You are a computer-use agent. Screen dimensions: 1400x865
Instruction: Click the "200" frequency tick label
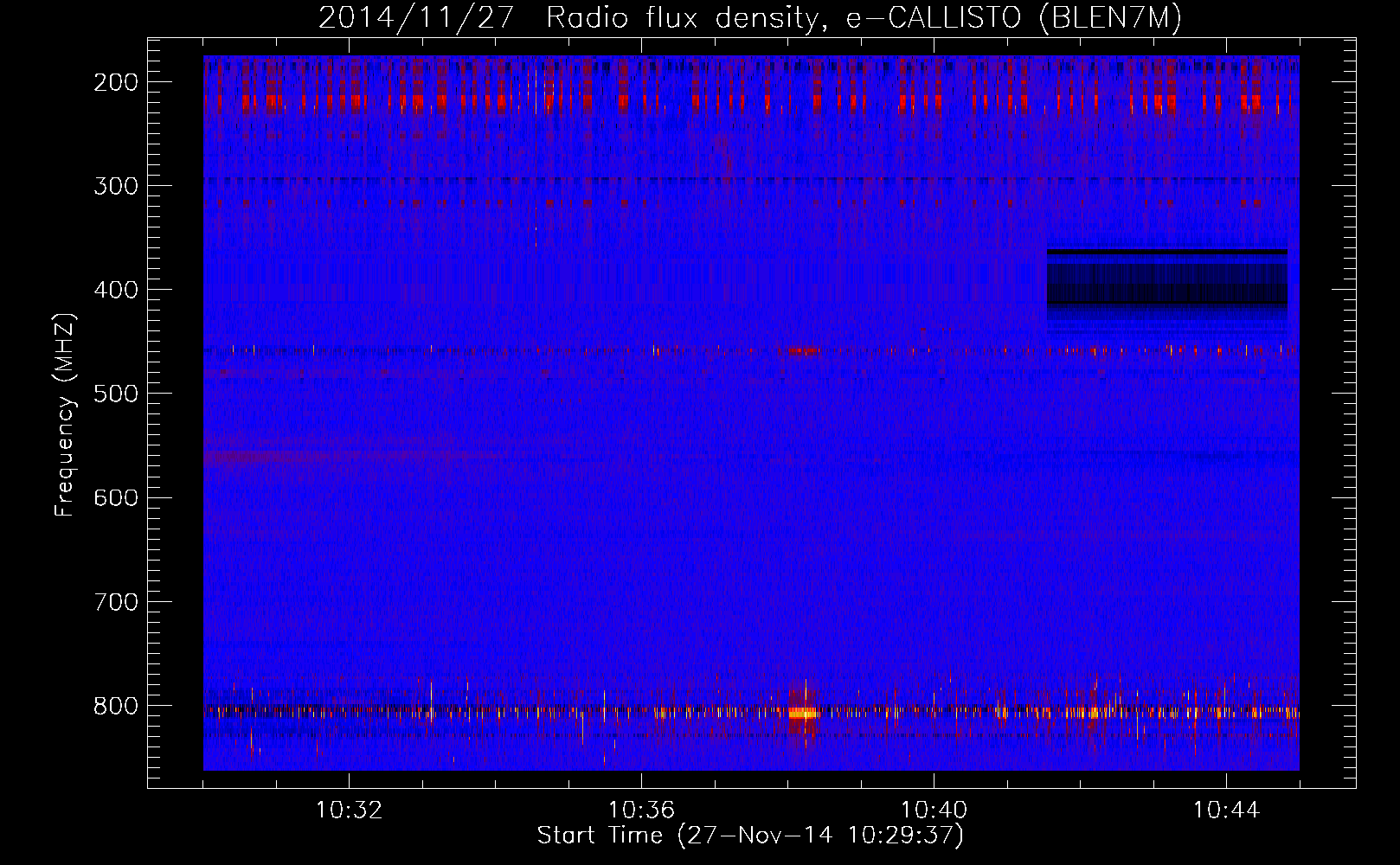(116, 82)
